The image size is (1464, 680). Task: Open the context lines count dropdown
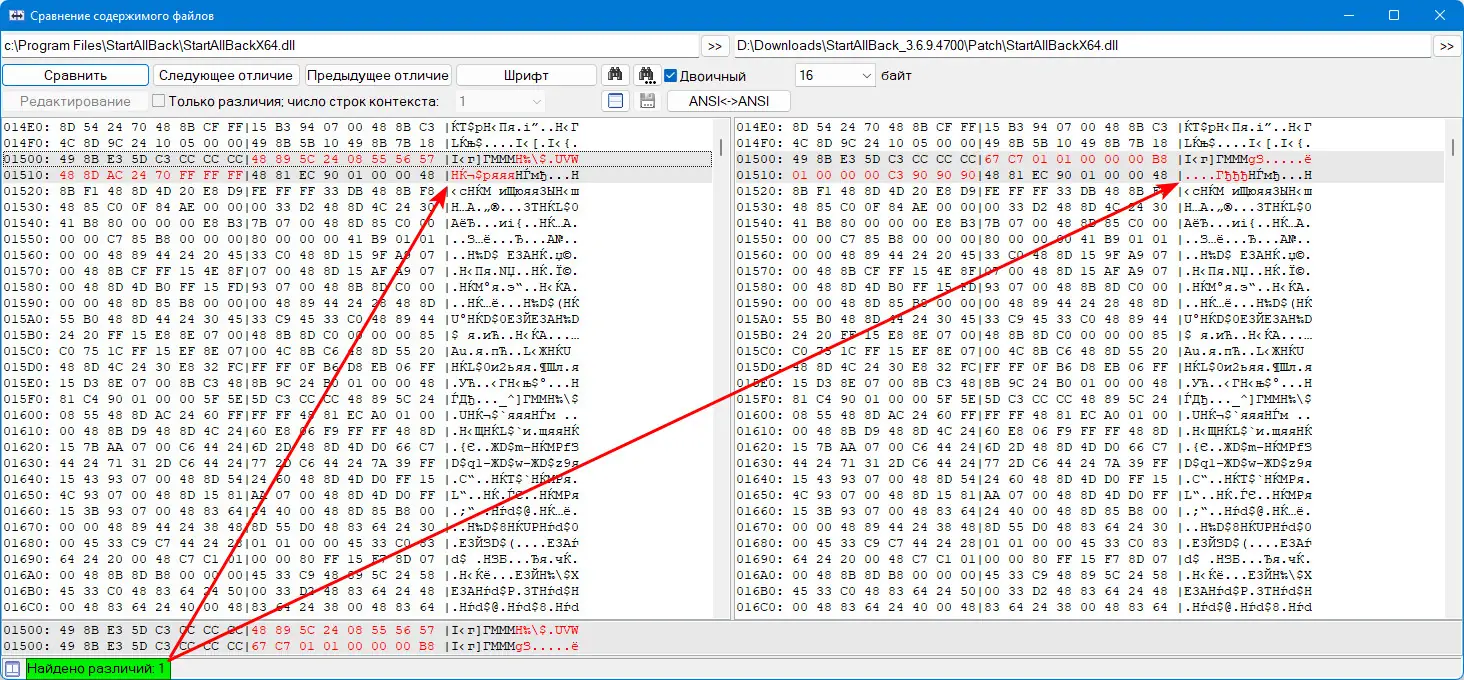pos(500,101)
